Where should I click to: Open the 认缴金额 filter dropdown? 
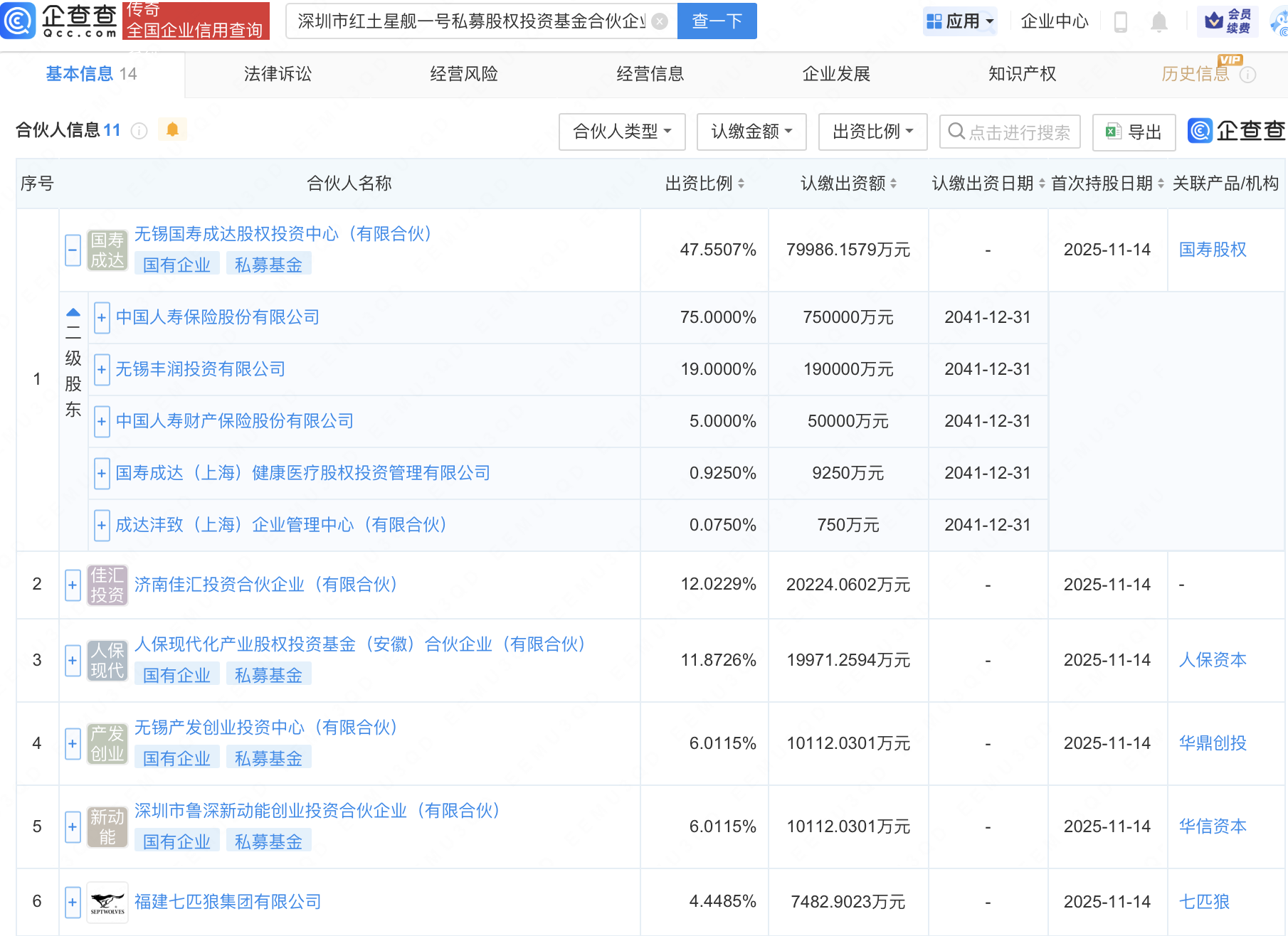pyautogui.click(x=751, y=132)
